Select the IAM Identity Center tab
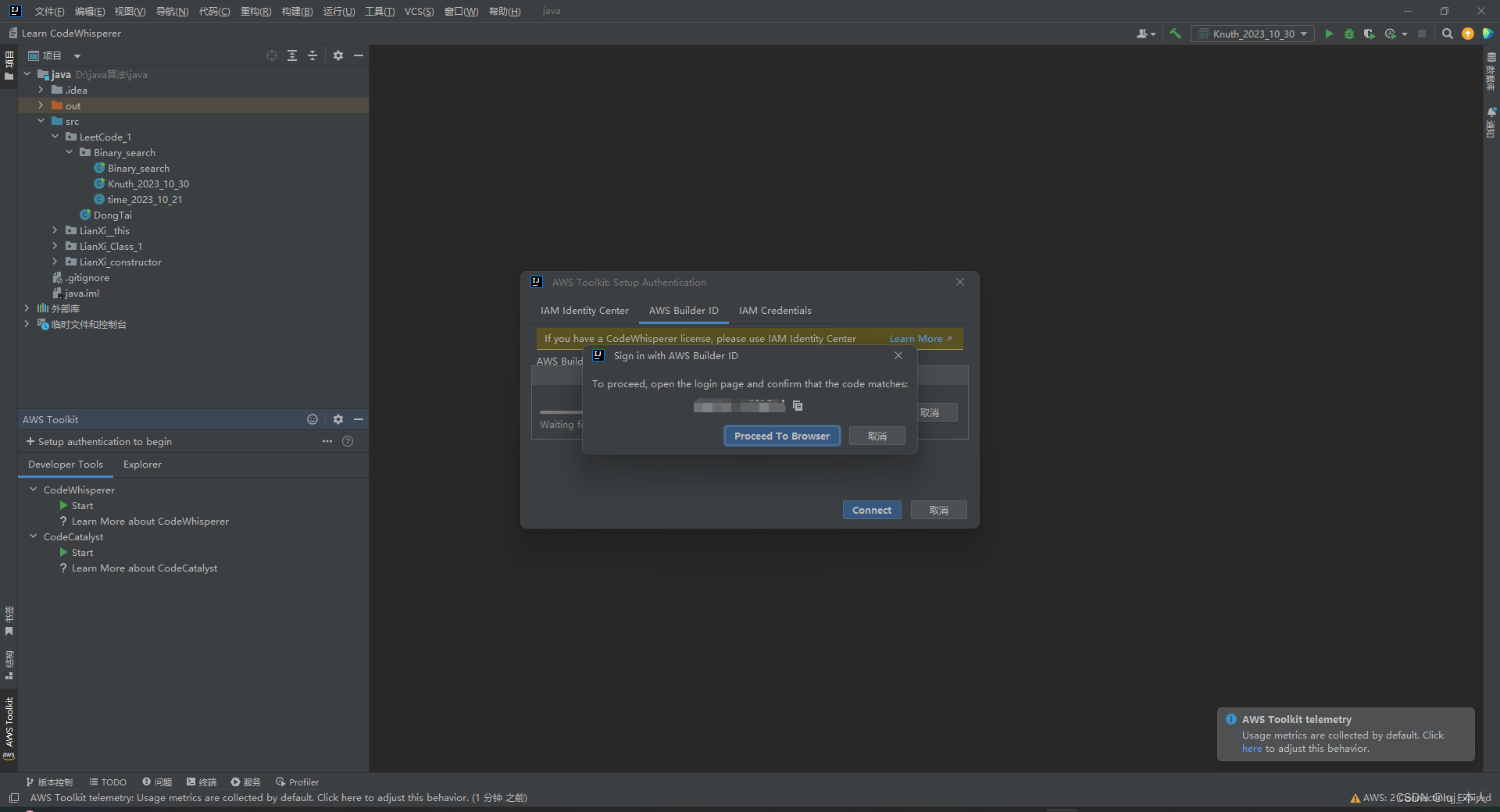The height and width of the screenshot is (812, 1500). [x=584, y=311]
